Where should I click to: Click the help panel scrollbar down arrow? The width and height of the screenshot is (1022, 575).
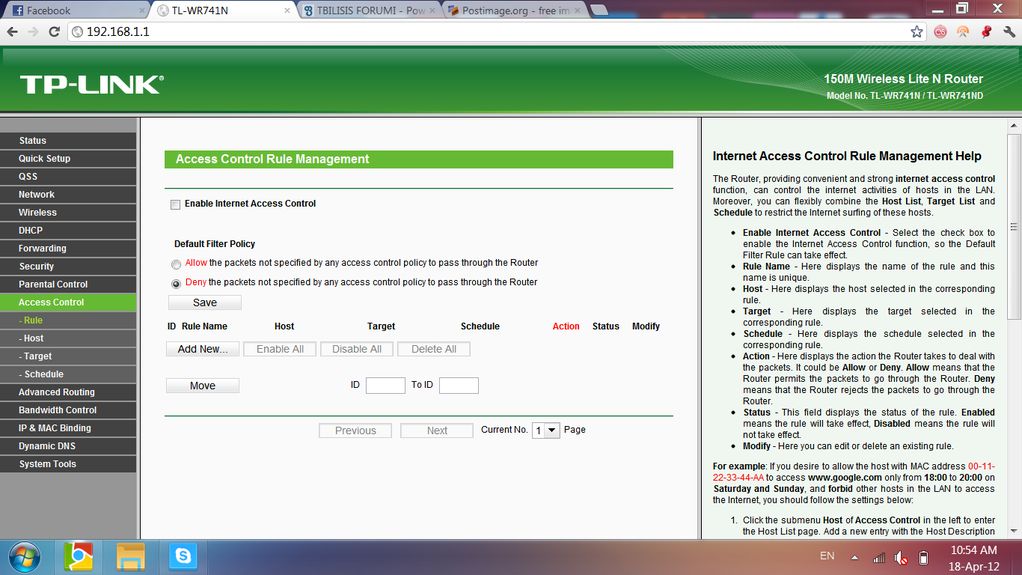1014,531
